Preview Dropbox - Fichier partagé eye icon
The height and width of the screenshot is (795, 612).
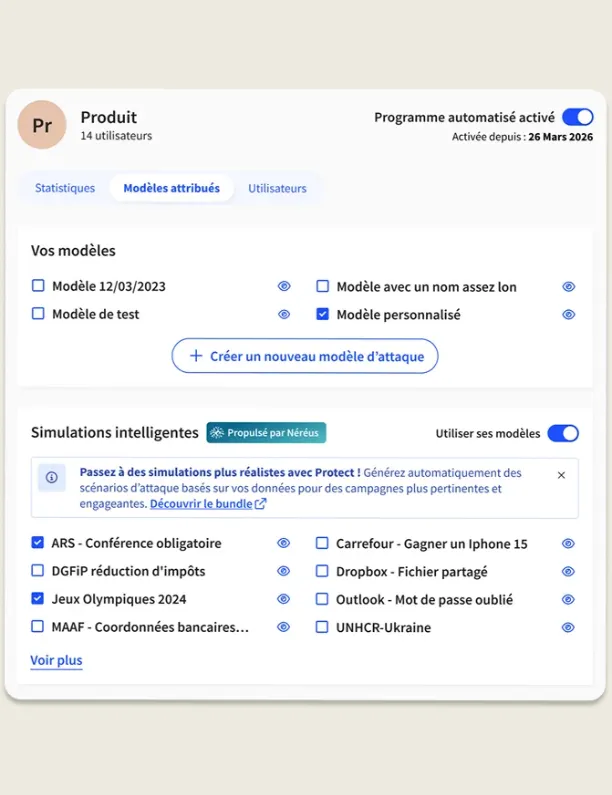[568, 571]
